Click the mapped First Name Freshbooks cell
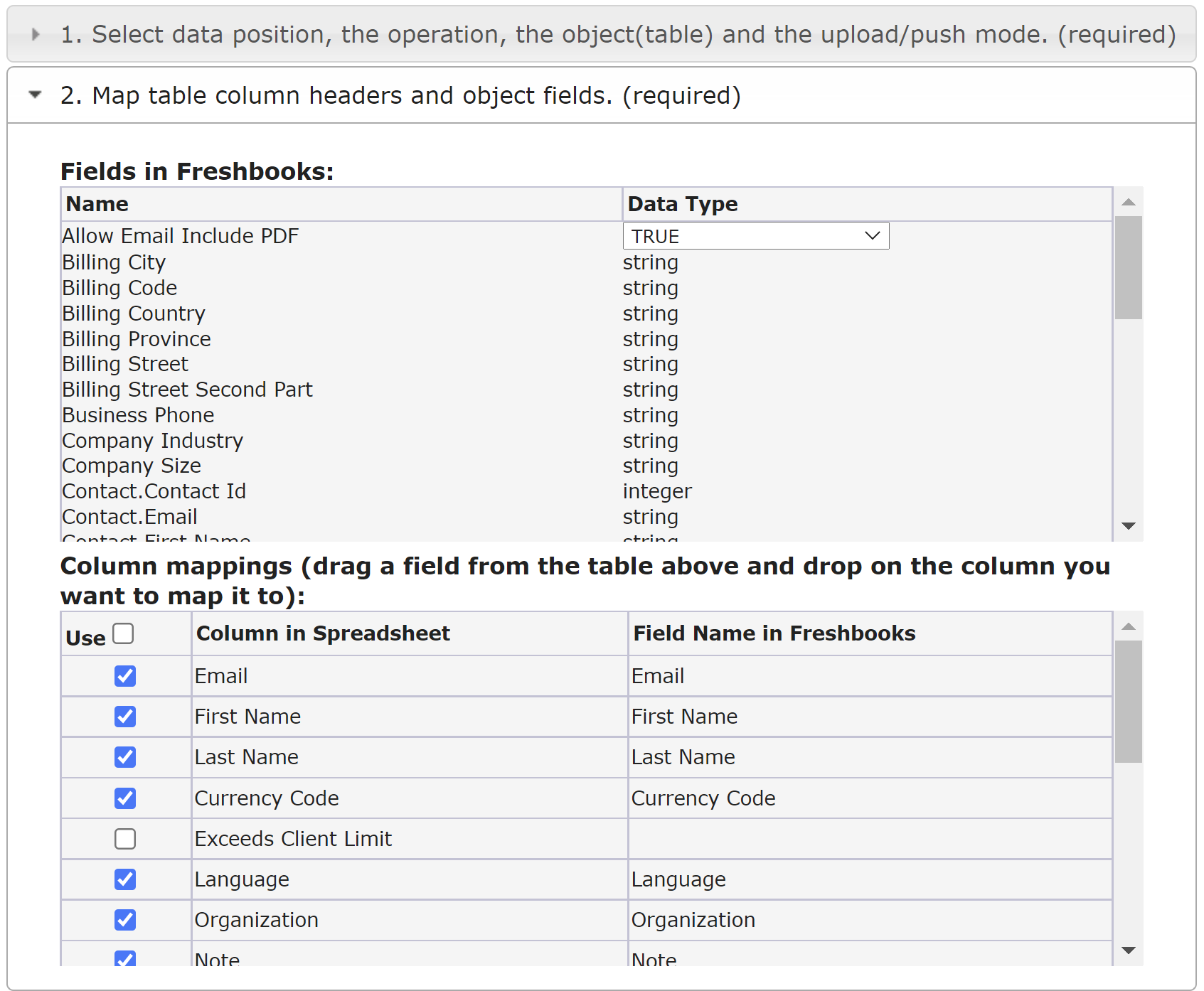This screenshot has height=991, width=1204. pyautogui.click(x=870, y=717)
